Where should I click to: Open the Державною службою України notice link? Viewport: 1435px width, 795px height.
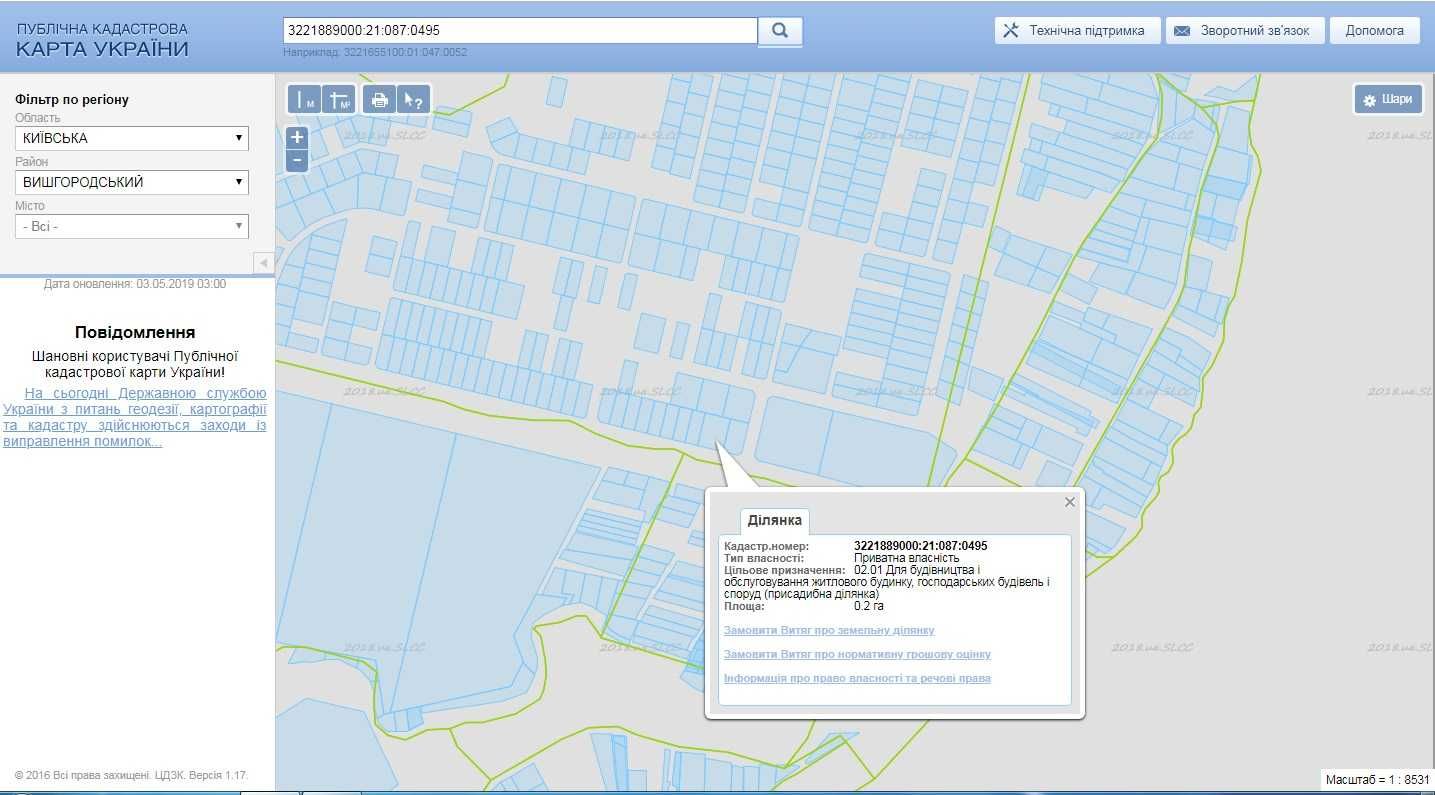[x=135, y=417]
